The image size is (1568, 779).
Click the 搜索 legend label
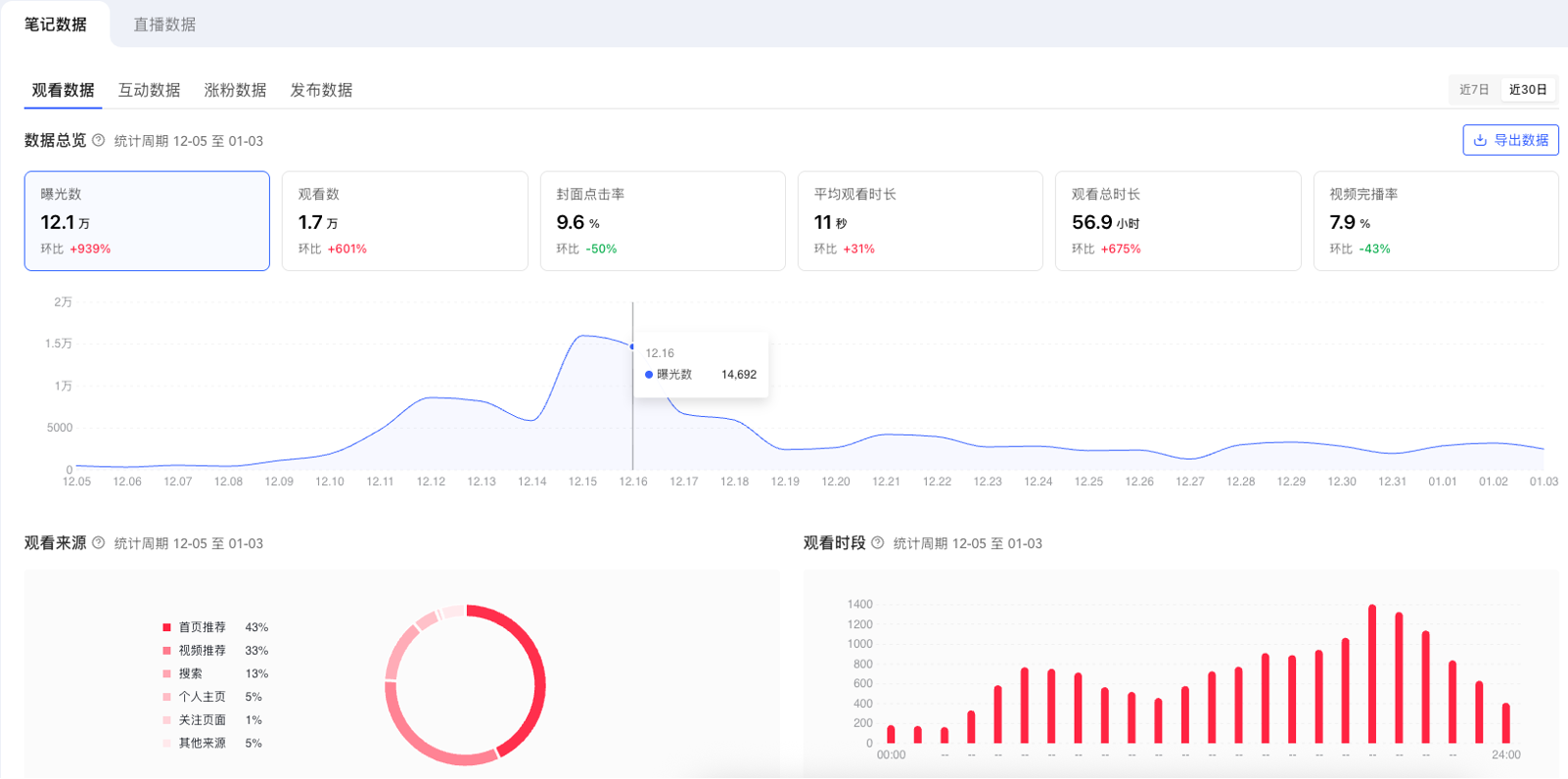click(190, 673)
